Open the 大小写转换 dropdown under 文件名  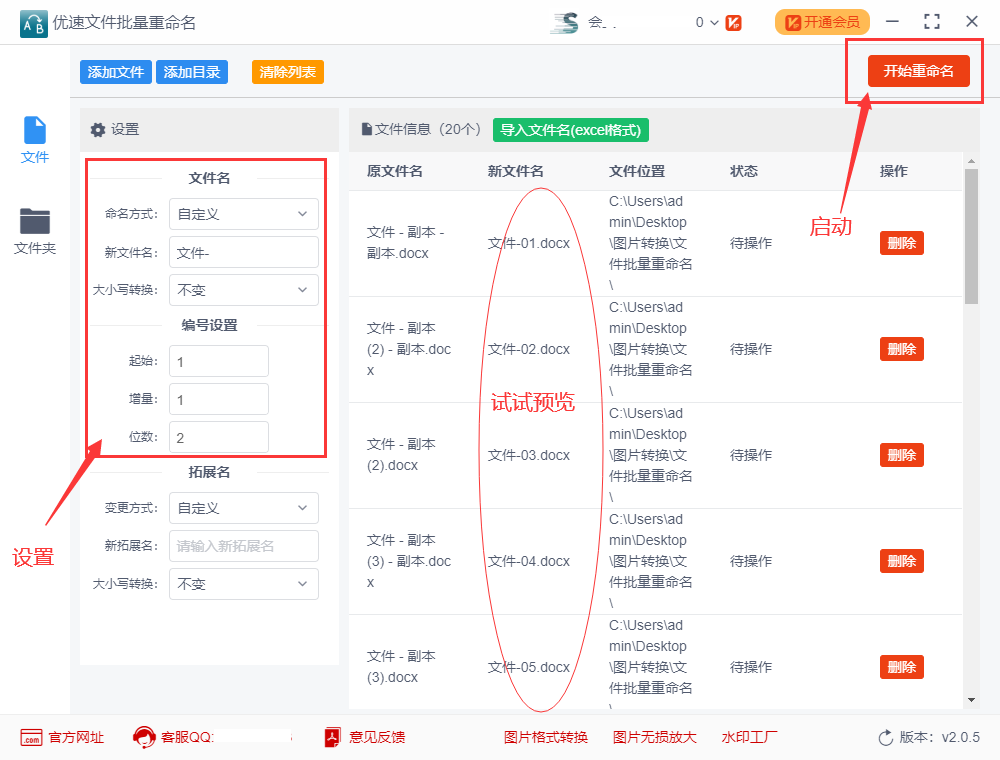243,290
